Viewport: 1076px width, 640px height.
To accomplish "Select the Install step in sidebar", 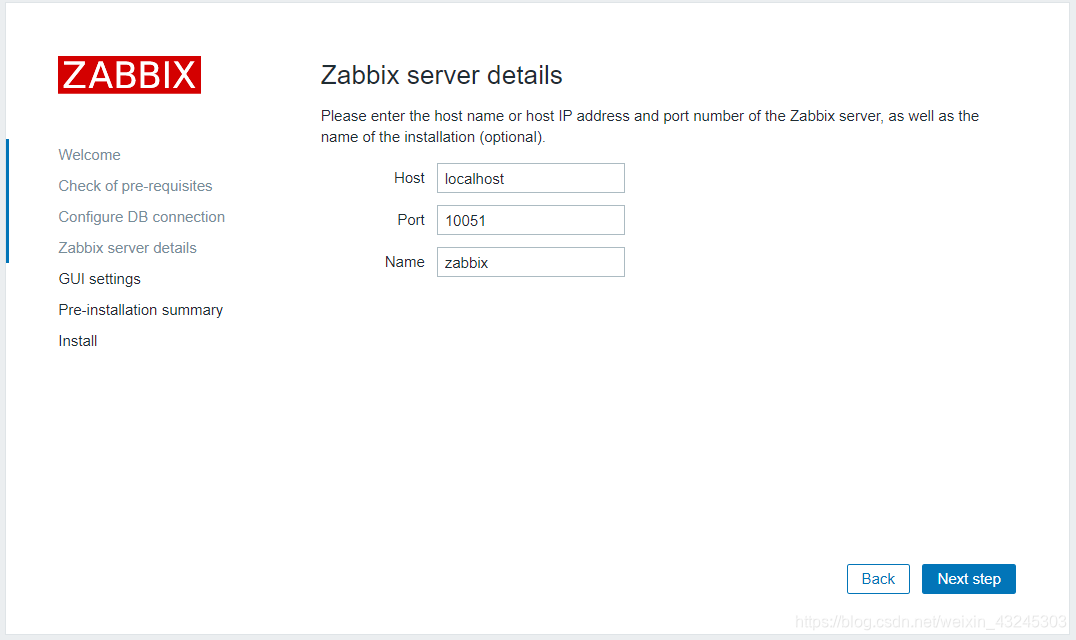I will pos(77,341).
